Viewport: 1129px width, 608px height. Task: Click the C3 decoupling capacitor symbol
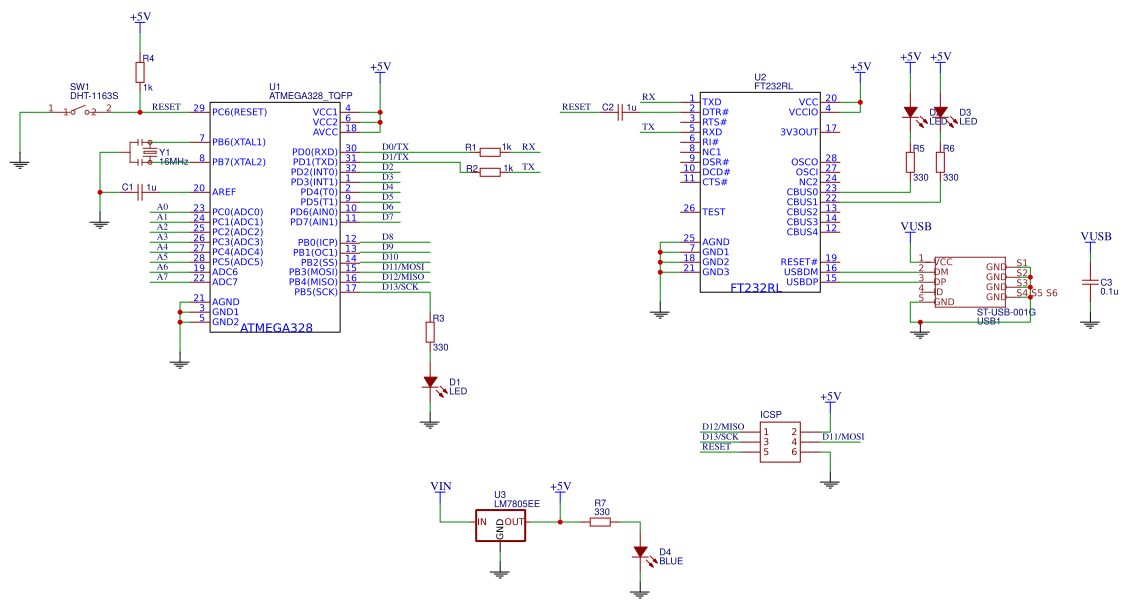(x=1090, y=282)
